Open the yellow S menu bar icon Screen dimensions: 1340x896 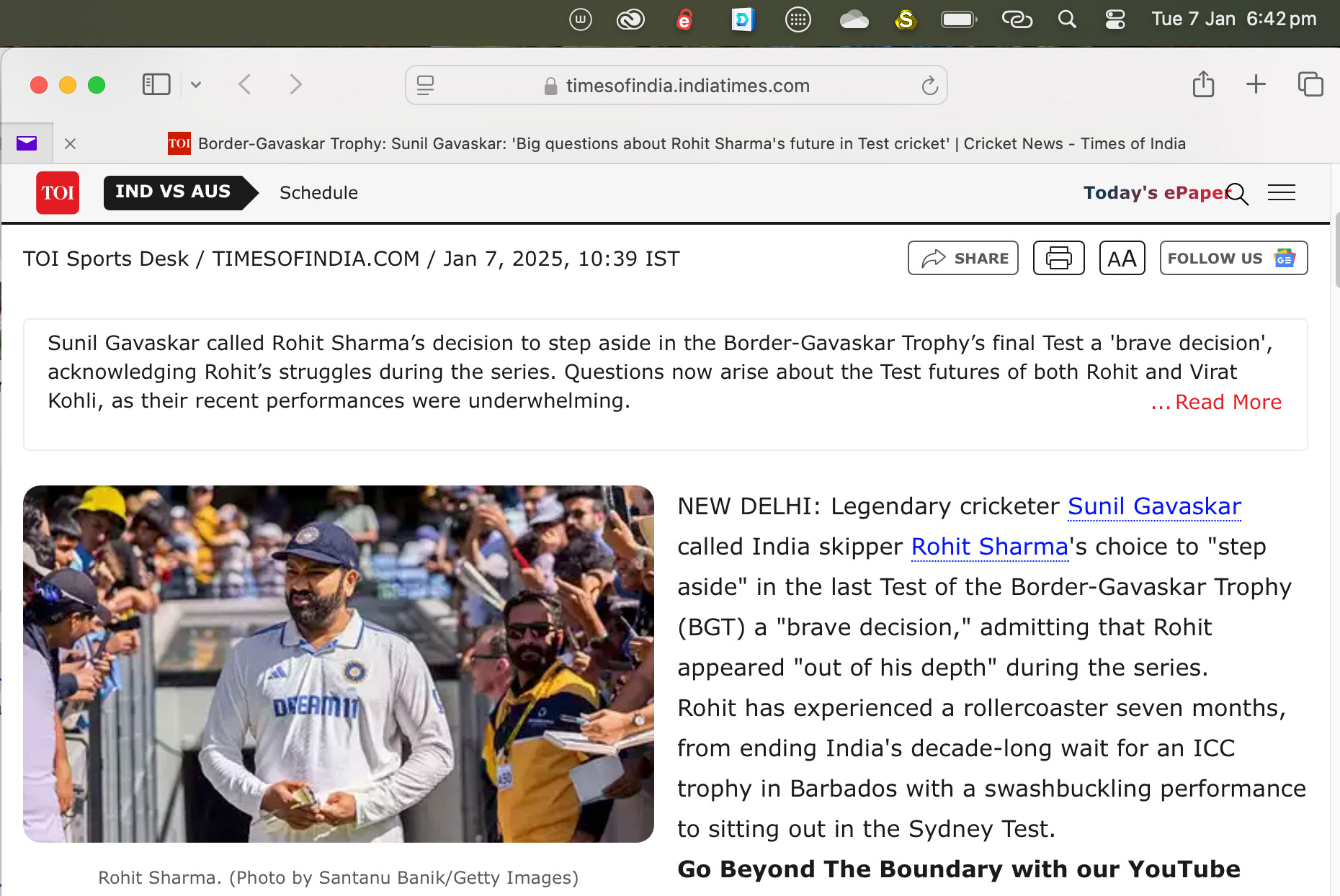click(x=906, y=19)
